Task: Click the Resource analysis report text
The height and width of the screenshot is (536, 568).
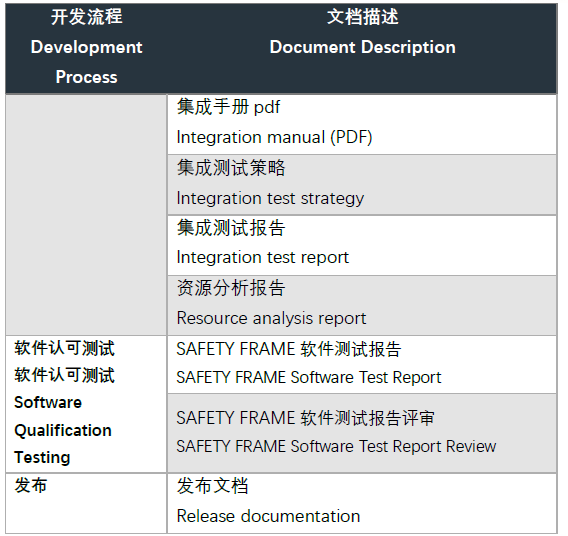Action: click(271, 318)
